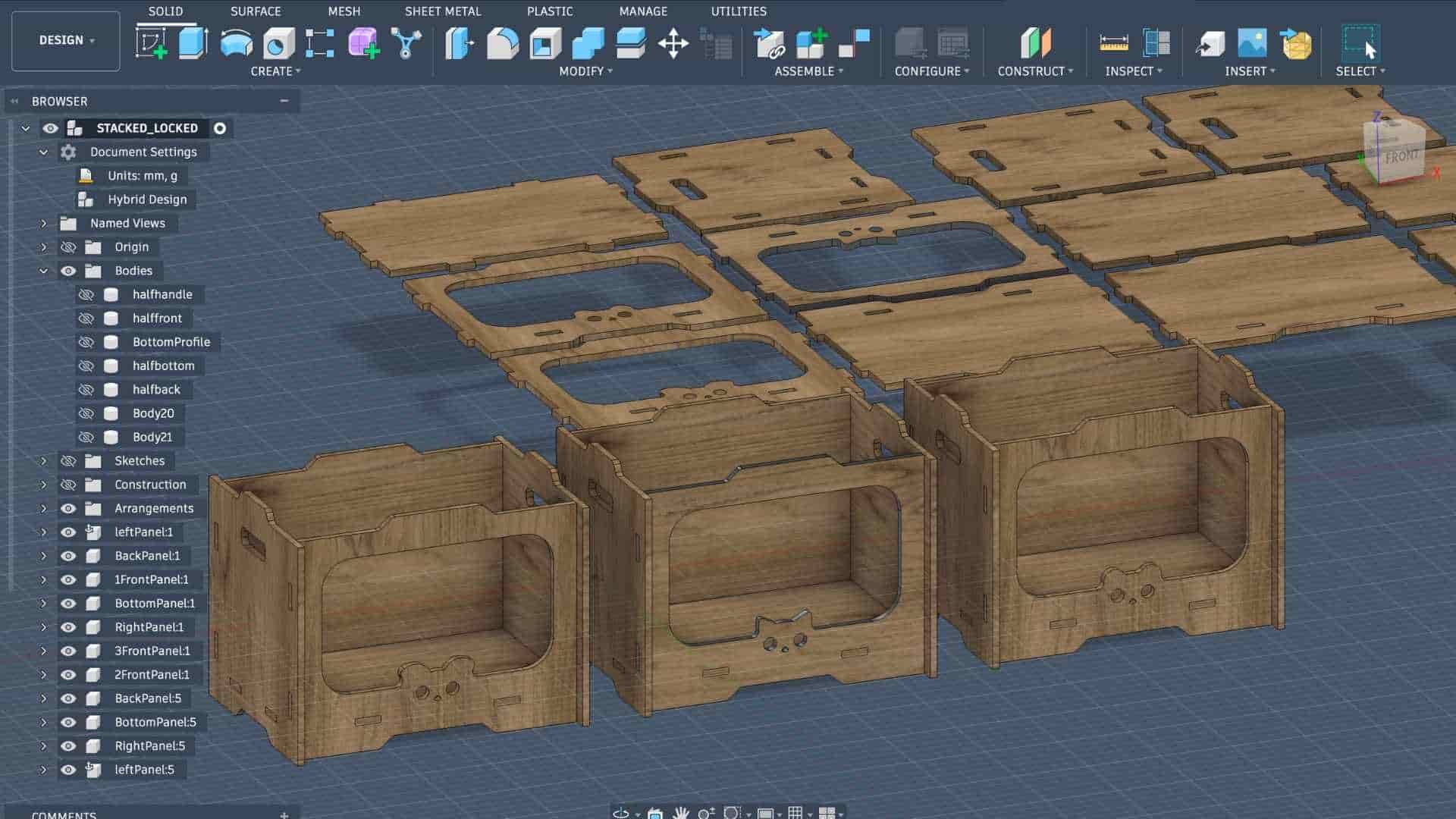Switch to the SHEET METAL tab
Viewport: 1456px width, 819px height.
[x=442, y=11]
